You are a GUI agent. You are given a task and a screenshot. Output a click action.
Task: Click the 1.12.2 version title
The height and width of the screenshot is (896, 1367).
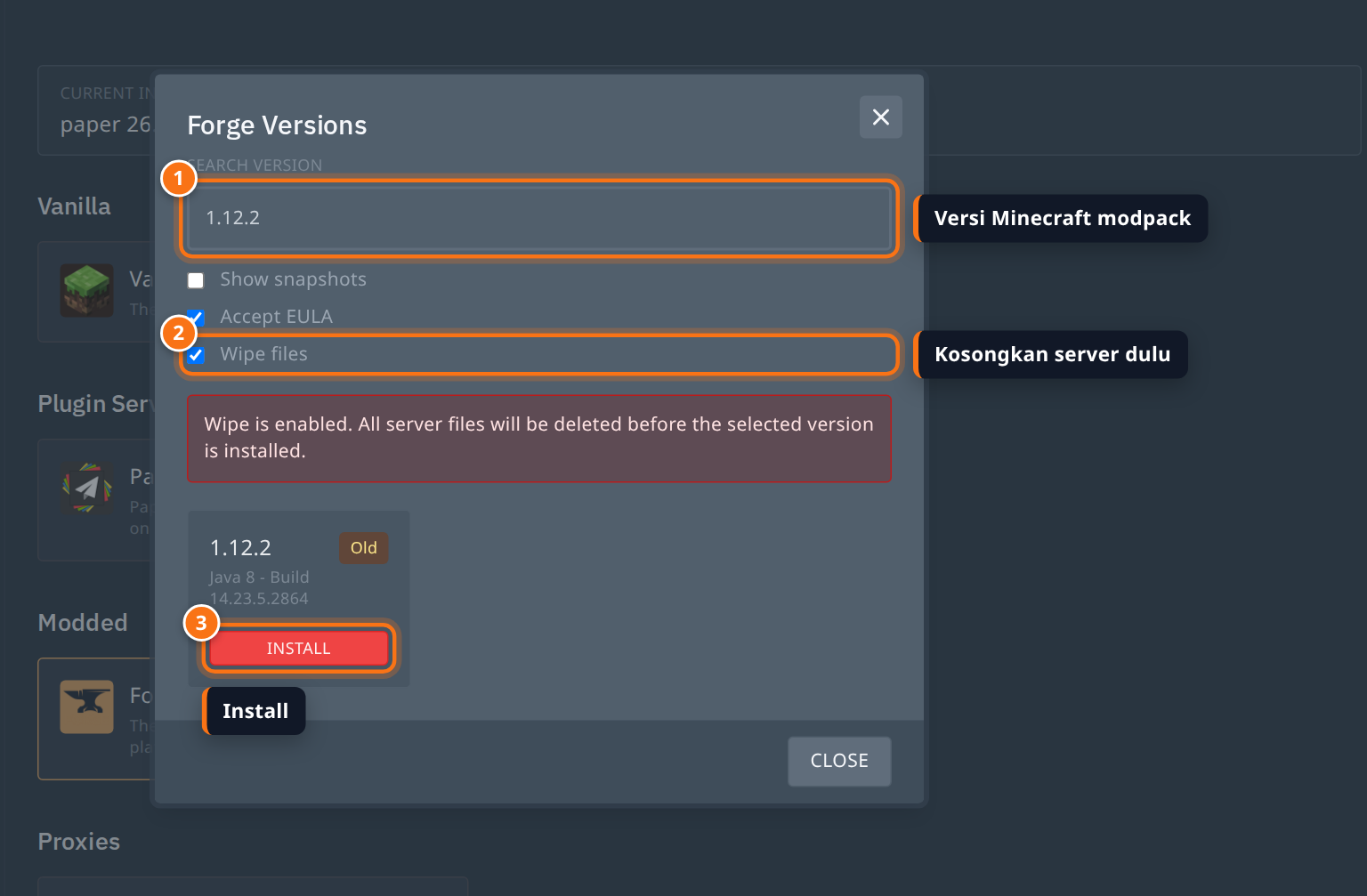[240, 547]
